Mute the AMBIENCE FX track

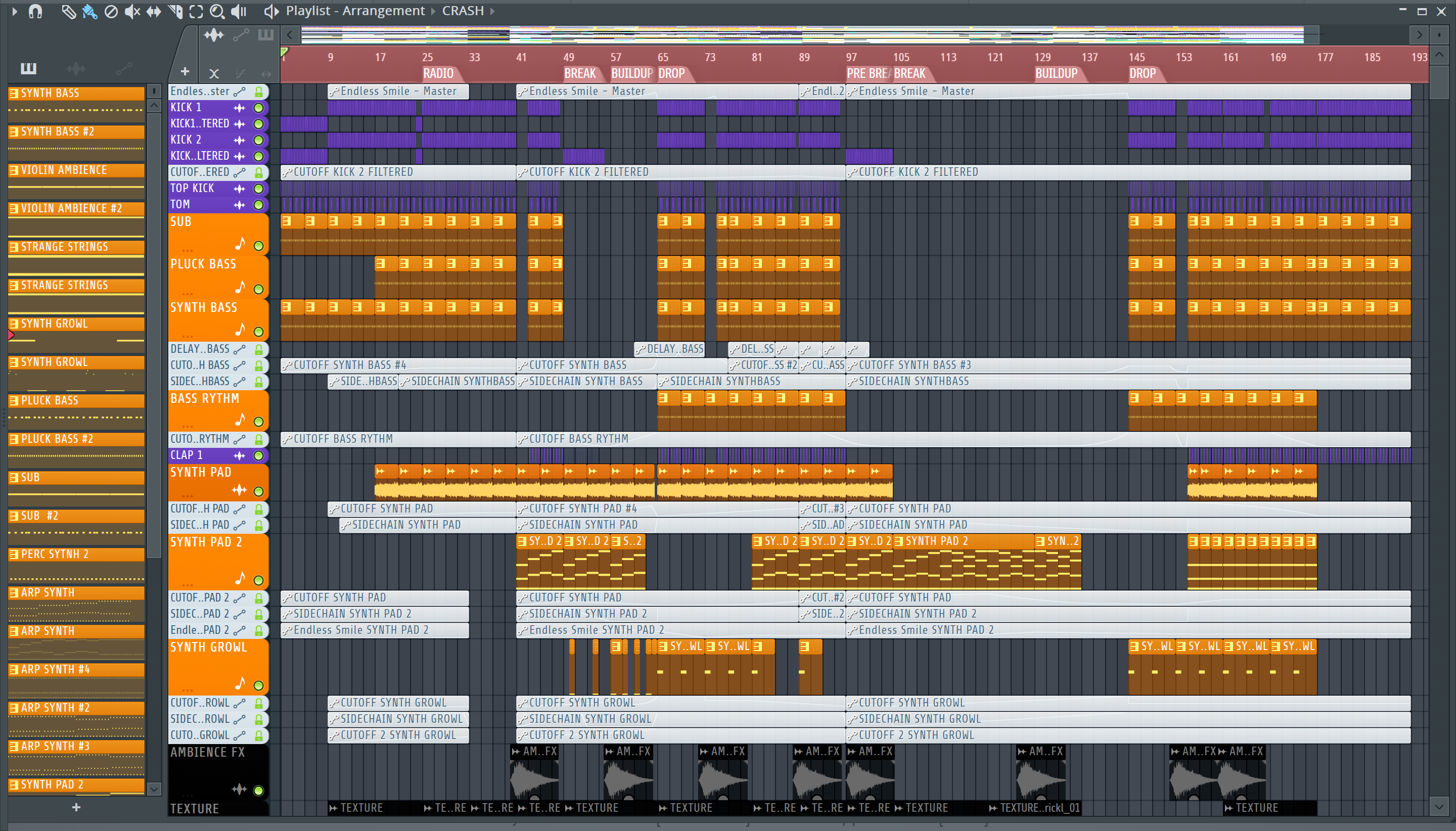(258, 791)
